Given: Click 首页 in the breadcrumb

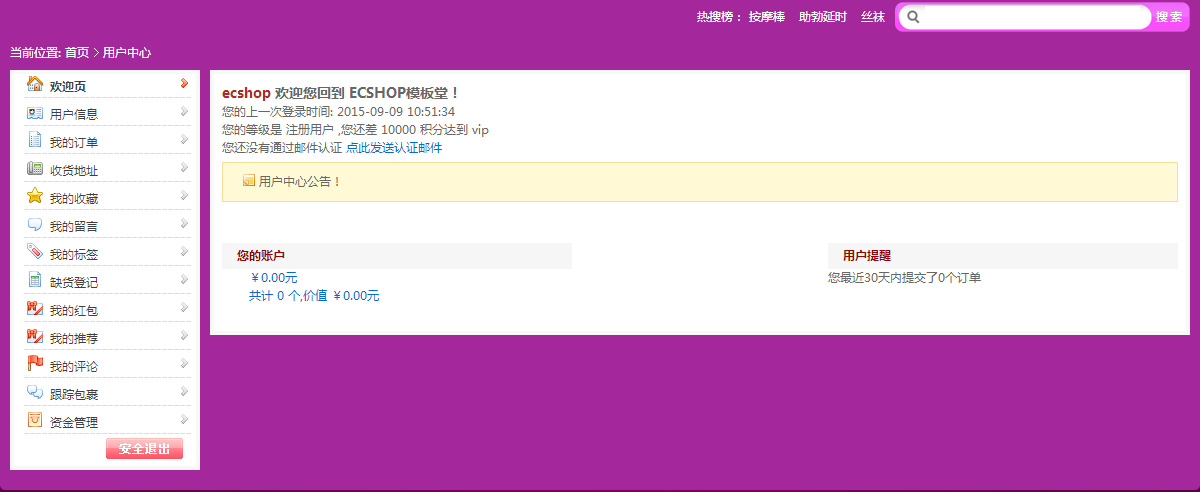Looking at the screenshot, I should (x=77, y=53).
